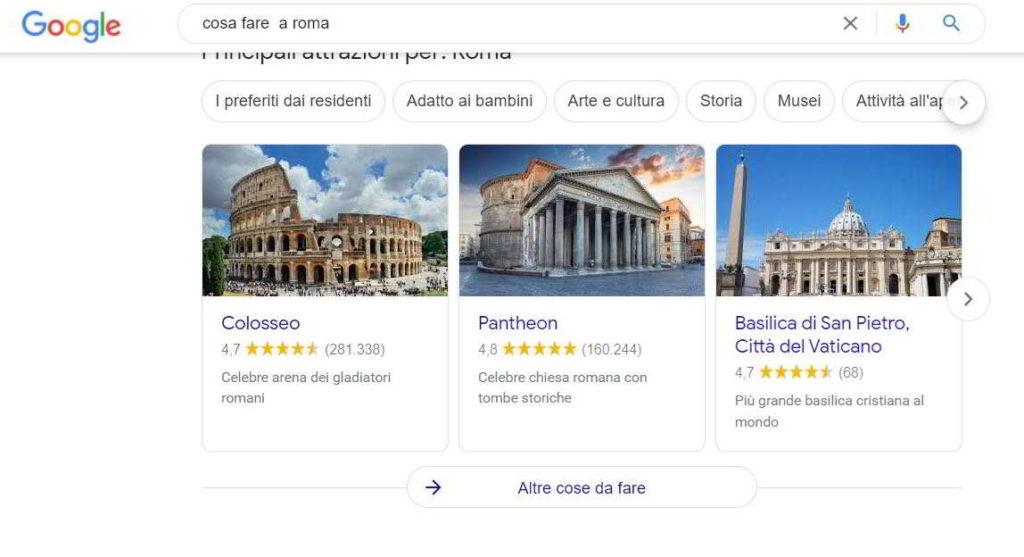Open 'Basilica di San Pietro, Città del Vaticano' link
The width and height of the screenshot is (1024, 557).
pyautogui.click(x=822, y=334)
